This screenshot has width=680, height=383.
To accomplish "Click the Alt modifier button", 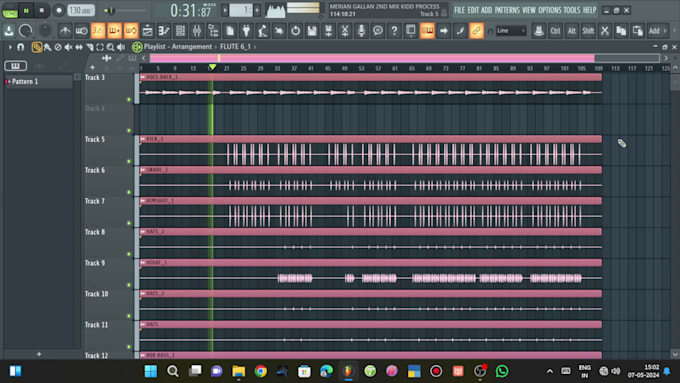I will coord(572,31).
